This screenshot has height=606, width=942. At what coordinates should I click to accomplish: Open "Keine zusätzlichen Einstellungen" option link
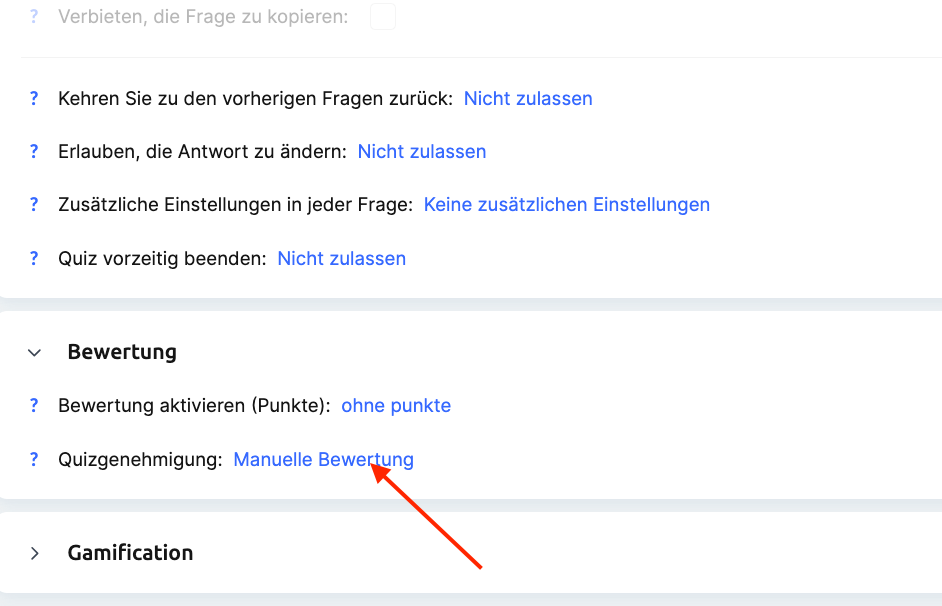[x=567, y=205]
